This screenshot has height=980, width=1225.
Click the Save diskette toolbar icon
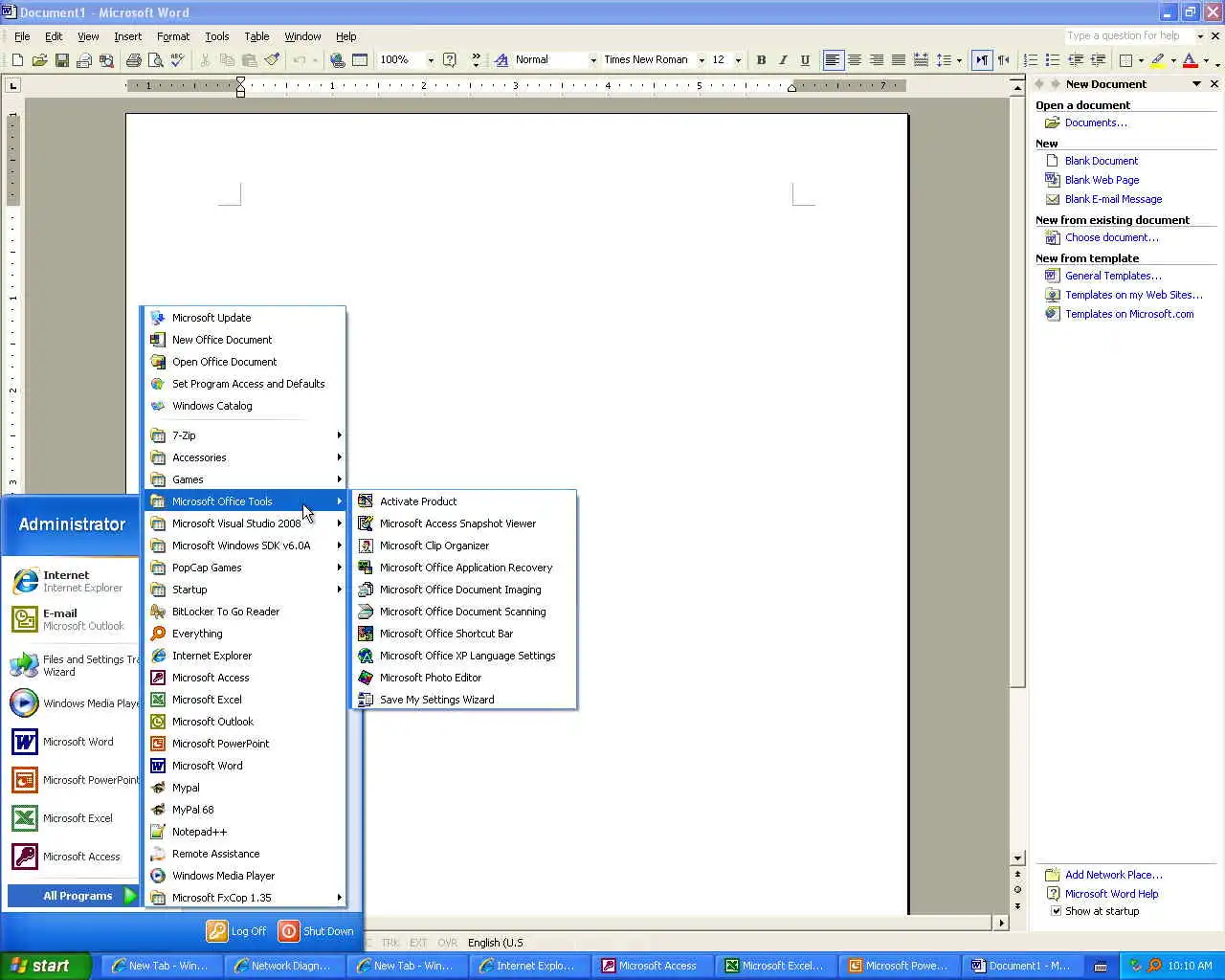[x=61, y=60]
